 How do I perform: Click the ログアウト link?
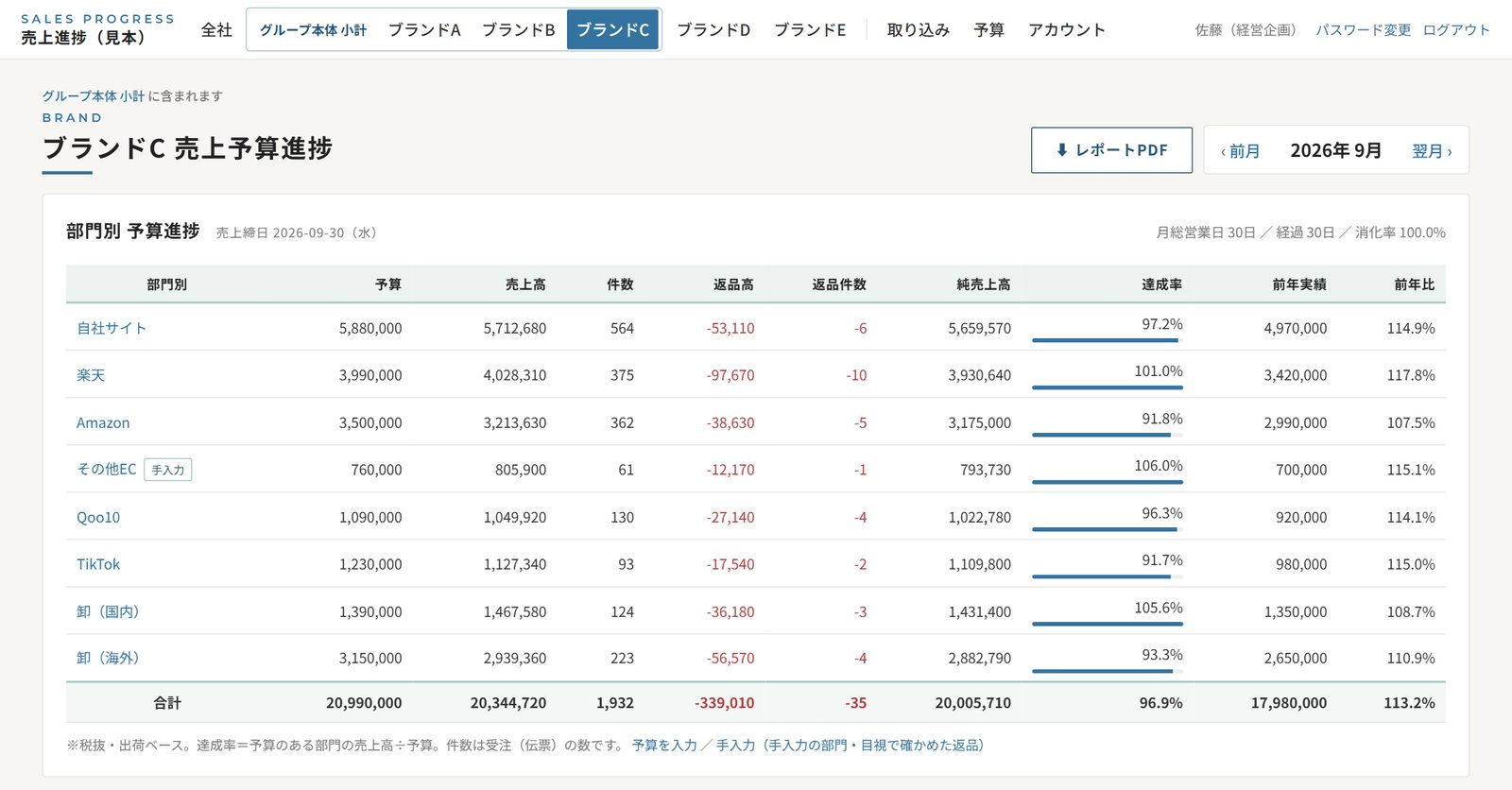(x=1456, y=30)
